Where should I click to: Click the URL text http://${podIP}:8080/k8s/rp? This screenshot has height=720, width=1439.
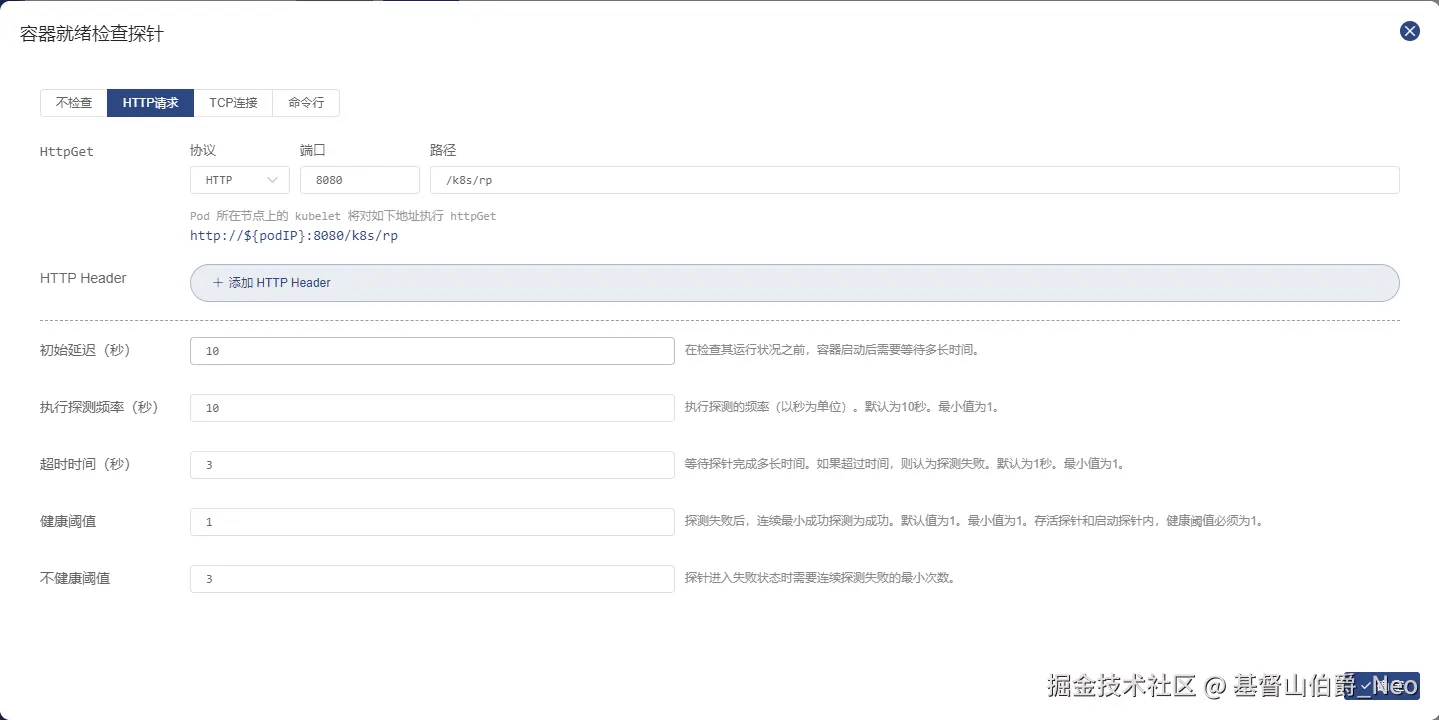coord(294,236)
